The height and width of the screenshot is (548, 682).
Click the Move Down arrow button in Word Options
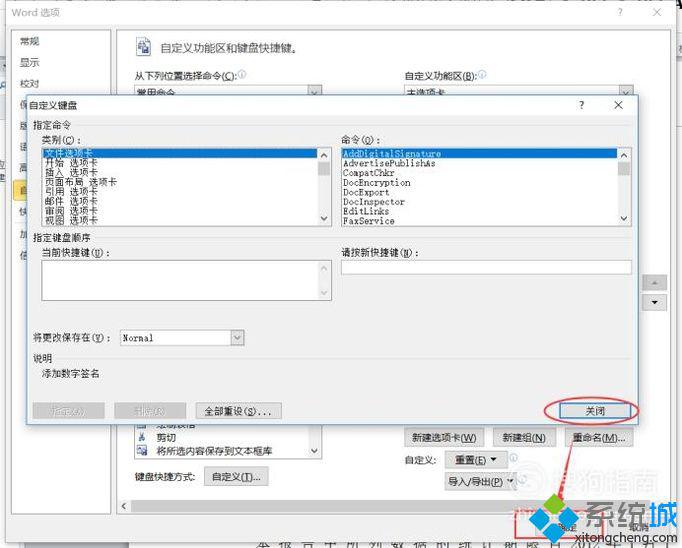point(654,302)
